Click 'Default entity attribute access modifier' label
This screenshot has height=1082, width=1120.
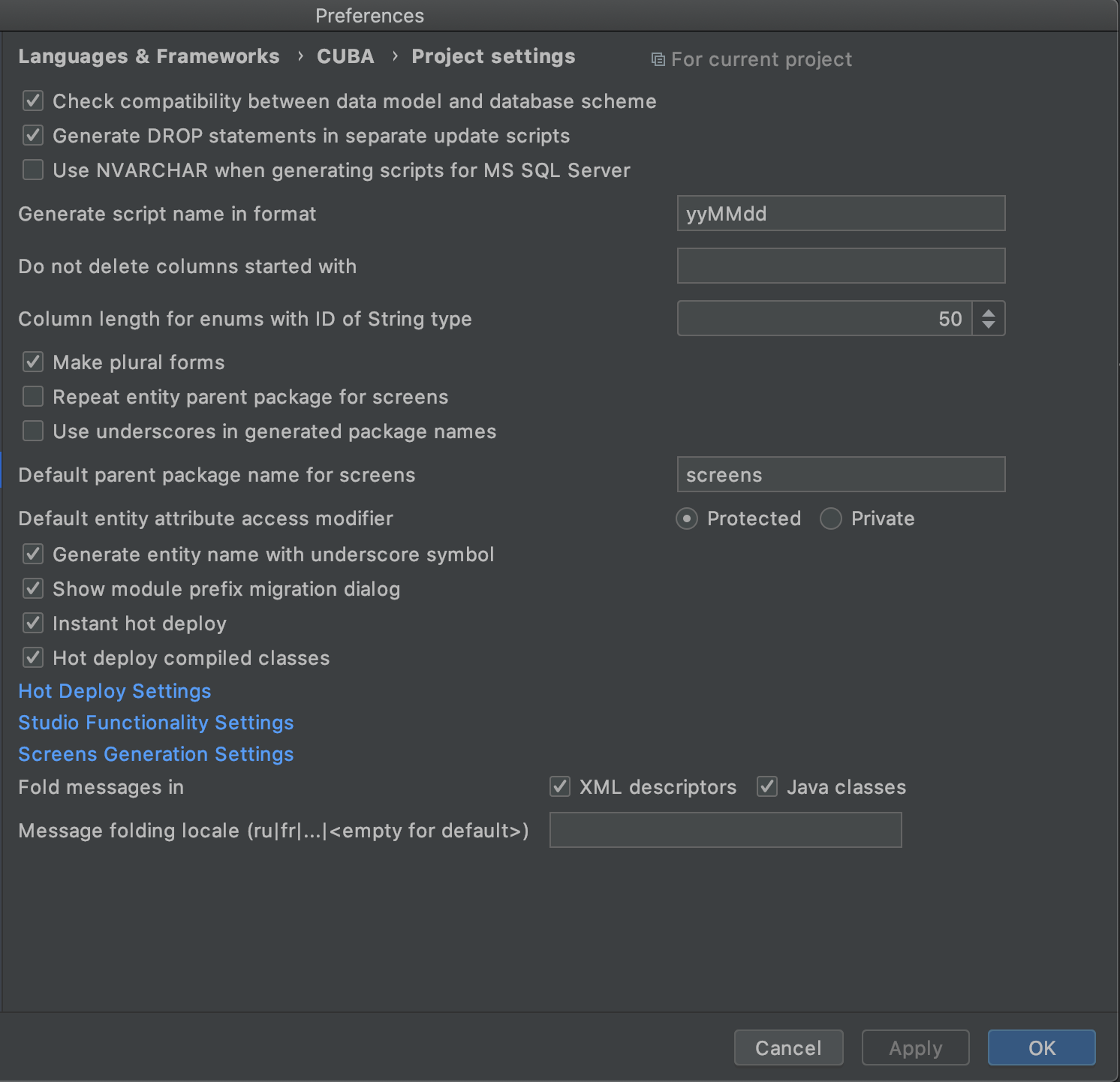point(206,518)
